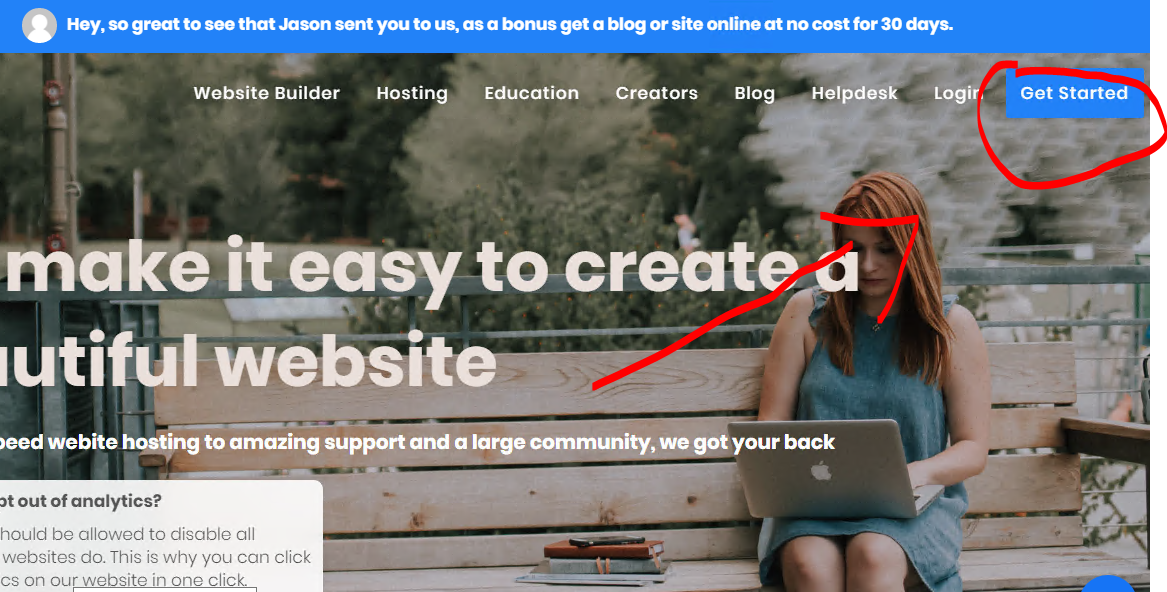
Task: Click the blue Get Started button
Action: [x=1074, y=93]
